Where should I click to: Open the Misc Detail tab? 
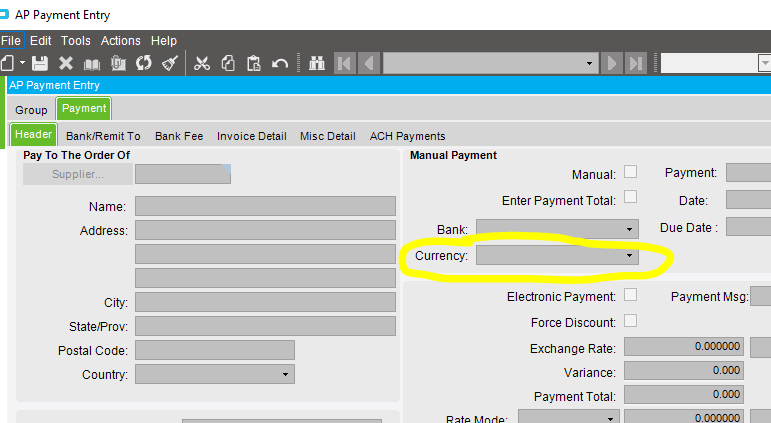tap(327, 136)
